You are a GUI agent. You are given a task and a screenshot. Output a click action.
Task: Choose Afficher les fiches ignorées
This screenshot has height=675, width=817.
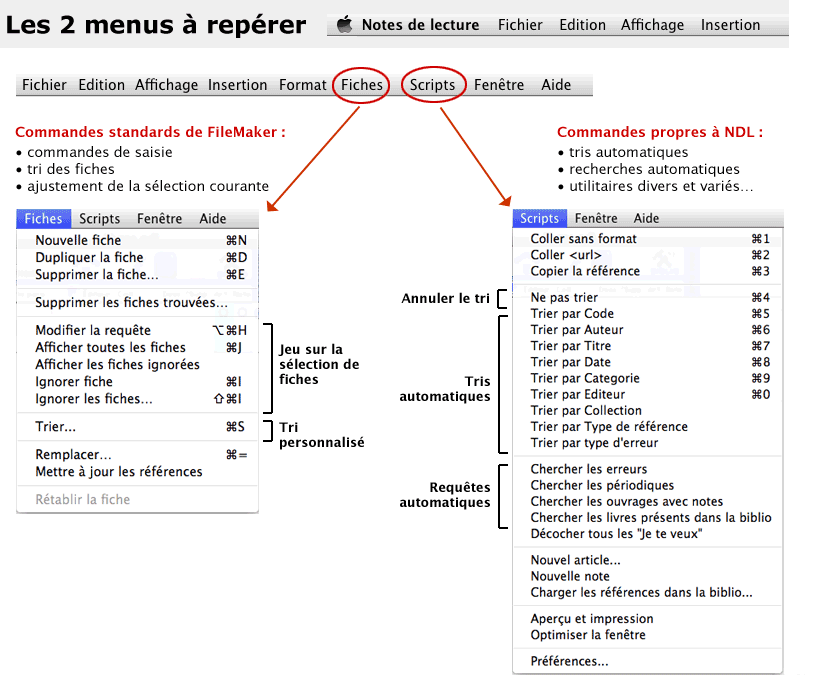click(138, 365)
